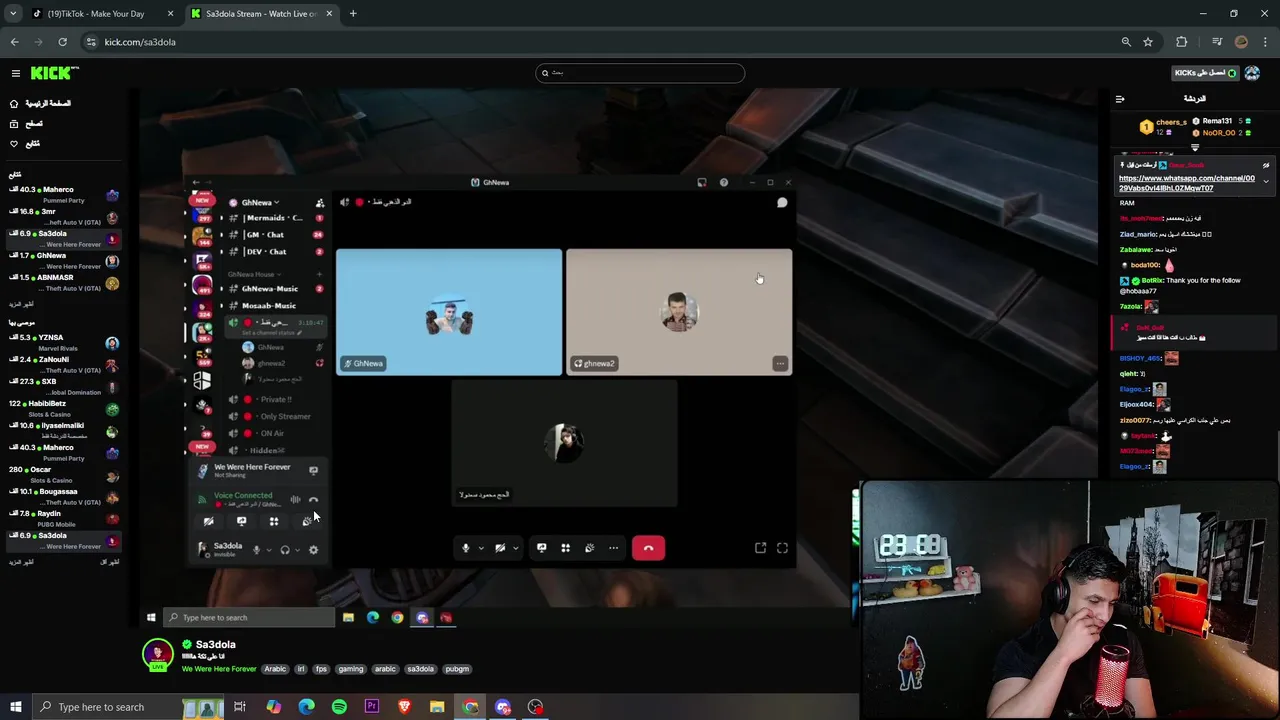Toggle the call bar camera button
This screenshot has width=1280, height=720.
(x=500, y=548)
